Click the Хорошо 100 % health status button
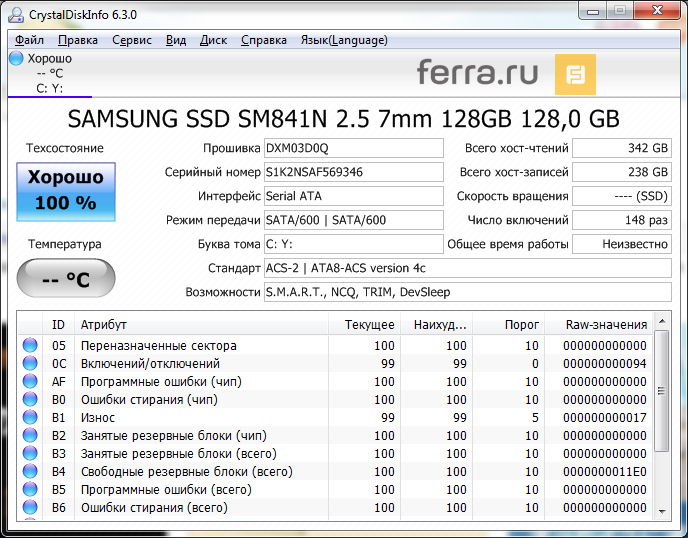Image resolution: width=688 pixels, height=538 pixels. 66,192
